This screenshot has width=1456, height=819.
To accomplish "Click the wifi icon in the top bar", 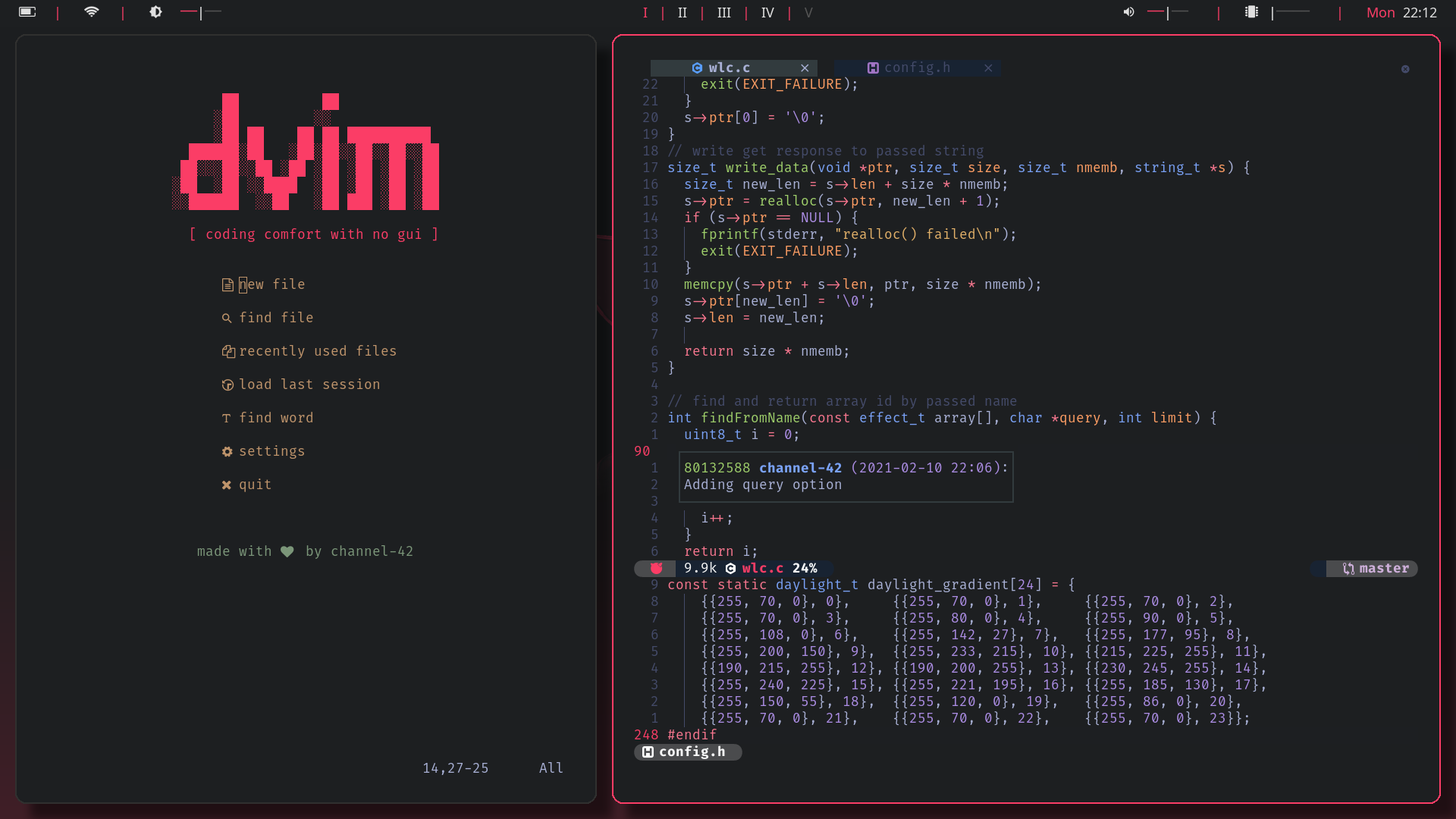I will 91,12.
